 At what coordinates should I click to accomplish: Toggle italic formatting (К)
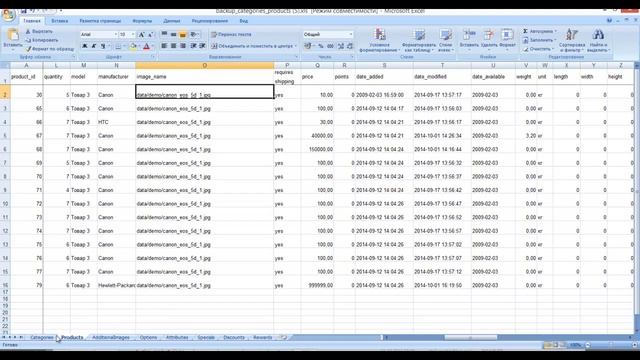click(94, 46)
